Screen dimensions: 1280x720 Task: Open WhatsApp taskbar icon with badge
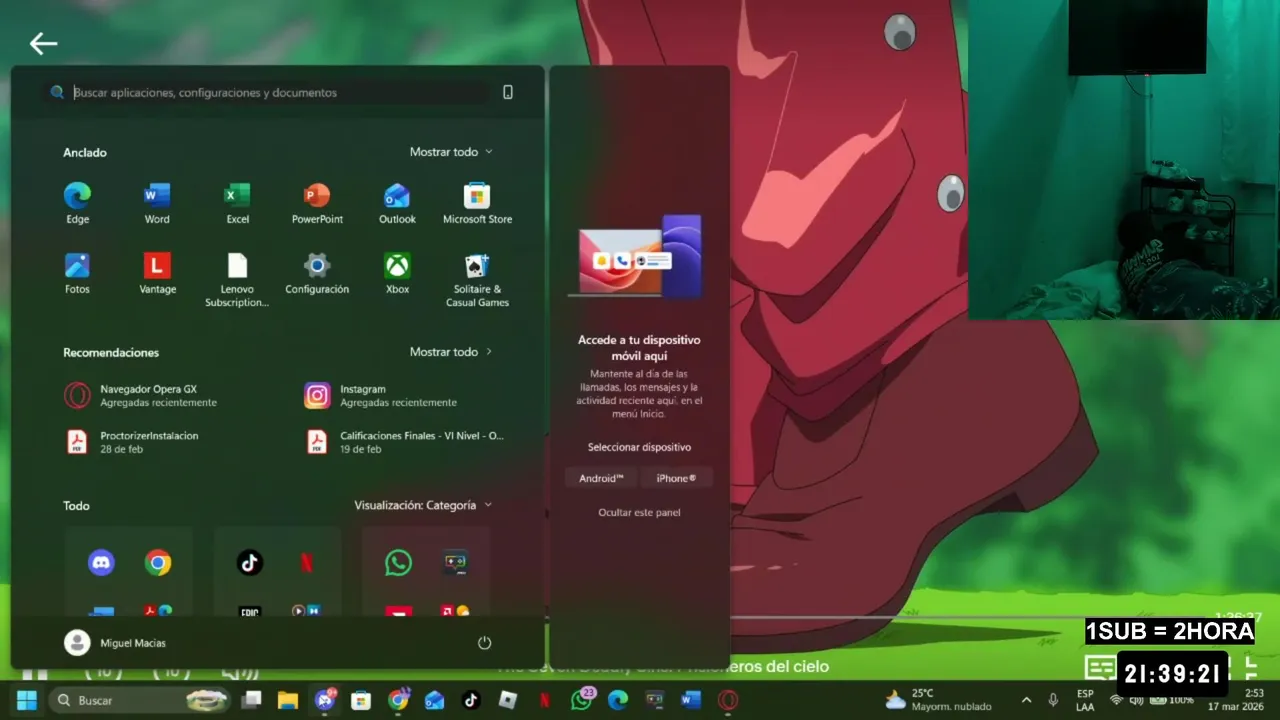coord(582,699)
